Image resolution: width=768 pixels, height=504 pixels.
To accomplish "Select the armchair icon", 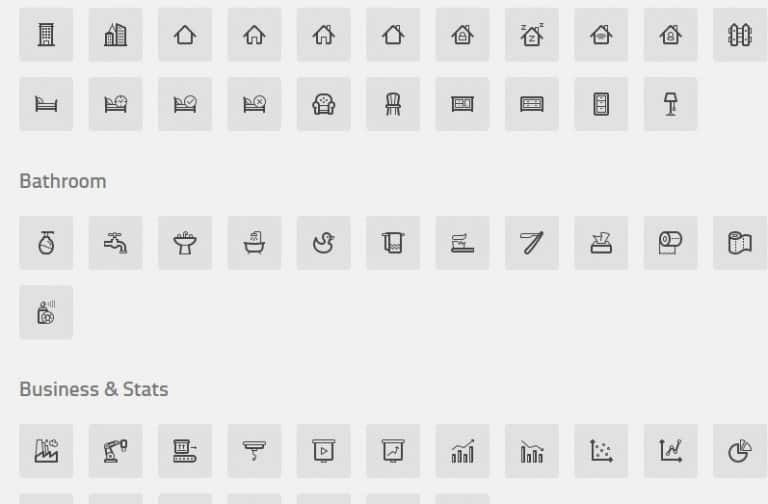I will coord(323,104).
